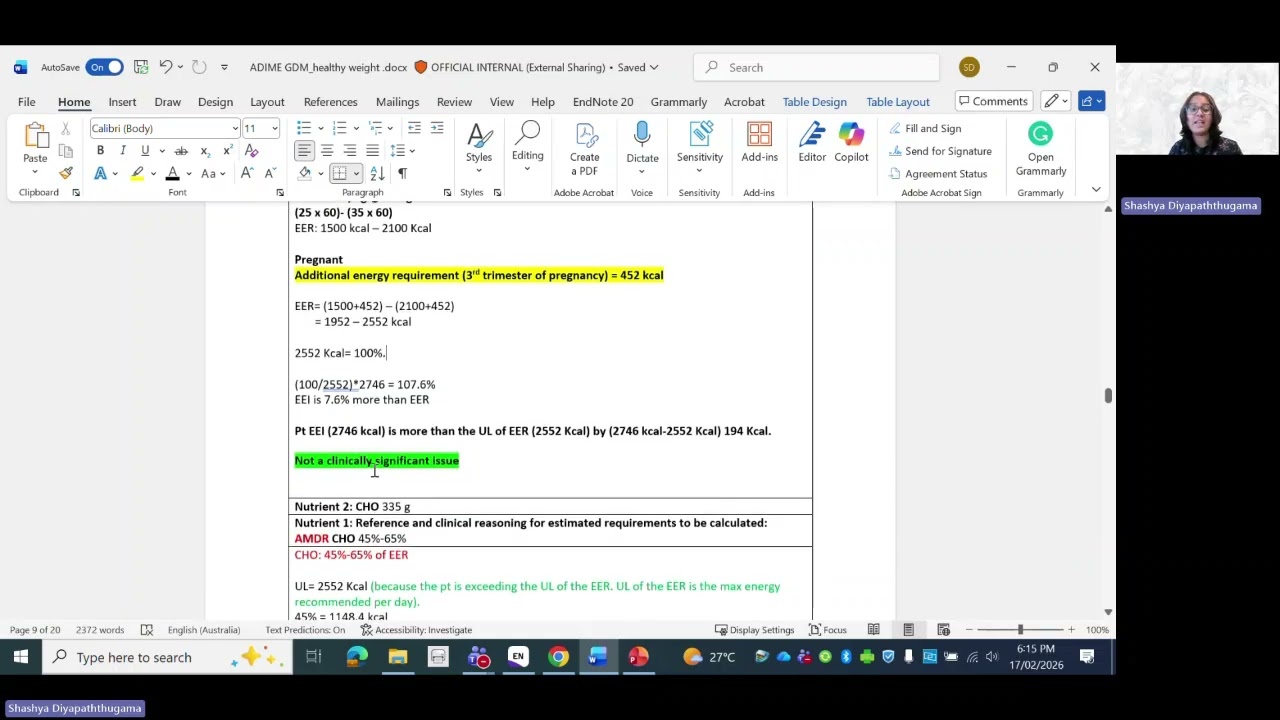The image size is (1280, 720).
Task: Open File Explorer from the taskbar
Action: click(x=398, y=657)
